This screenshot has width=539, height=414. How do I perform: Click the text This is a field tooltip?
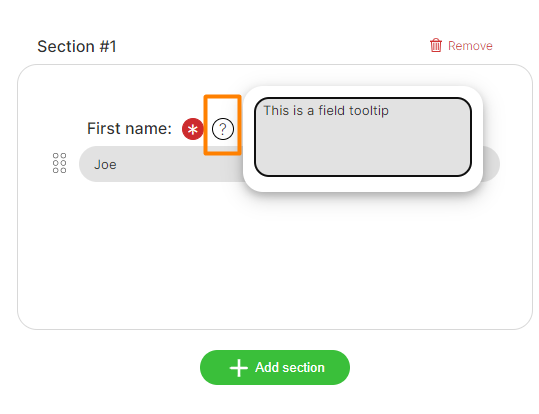pos(326,111)
